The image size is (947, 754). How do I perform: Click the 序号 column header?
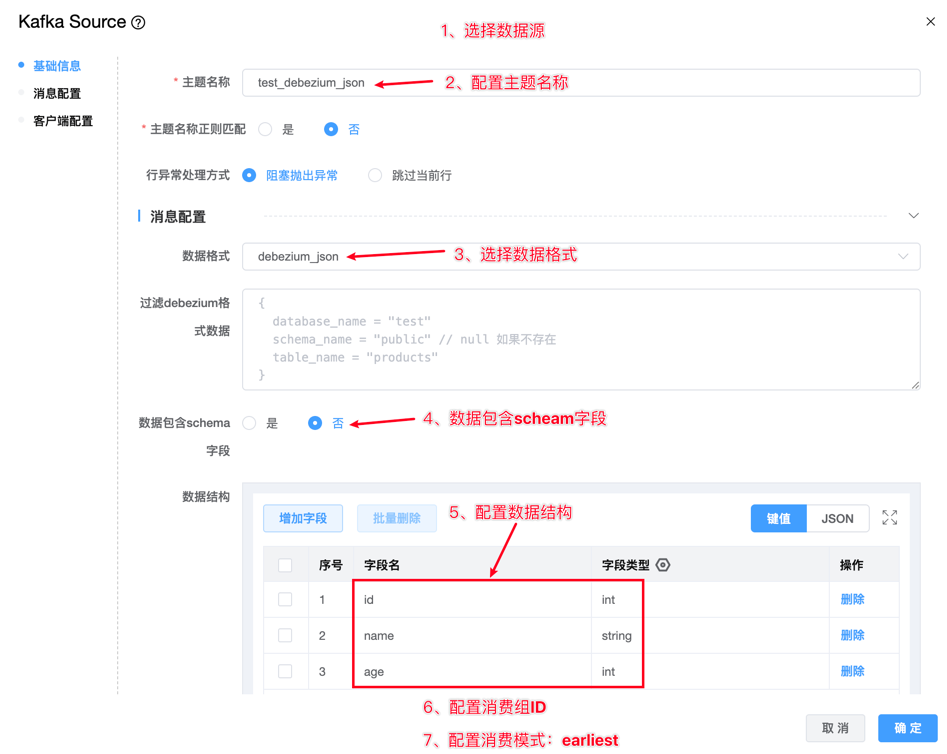[330, 565]
